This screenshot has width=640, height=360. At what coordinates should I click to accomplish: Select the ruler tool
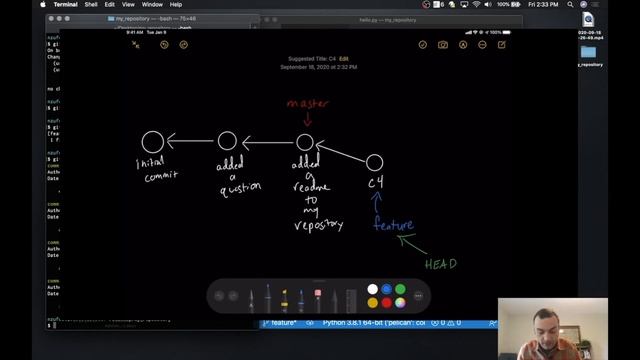[351, 301]
